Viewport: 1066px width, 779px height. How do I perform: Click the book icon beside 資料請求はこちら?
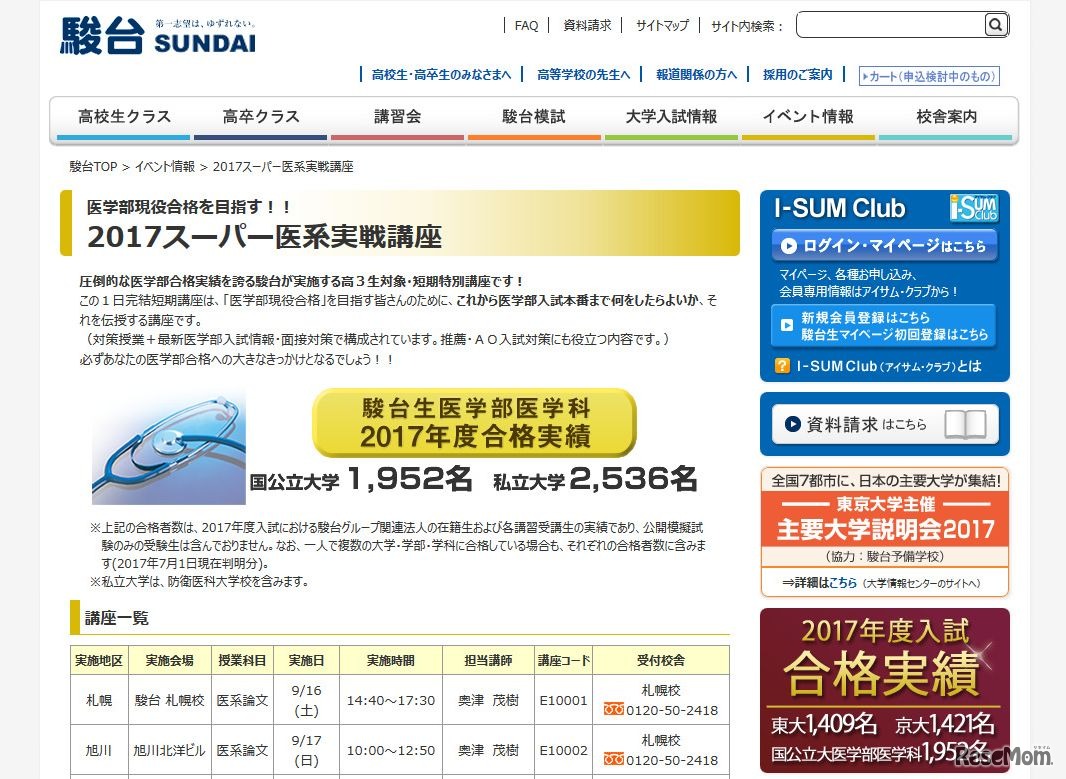[967, 425]
